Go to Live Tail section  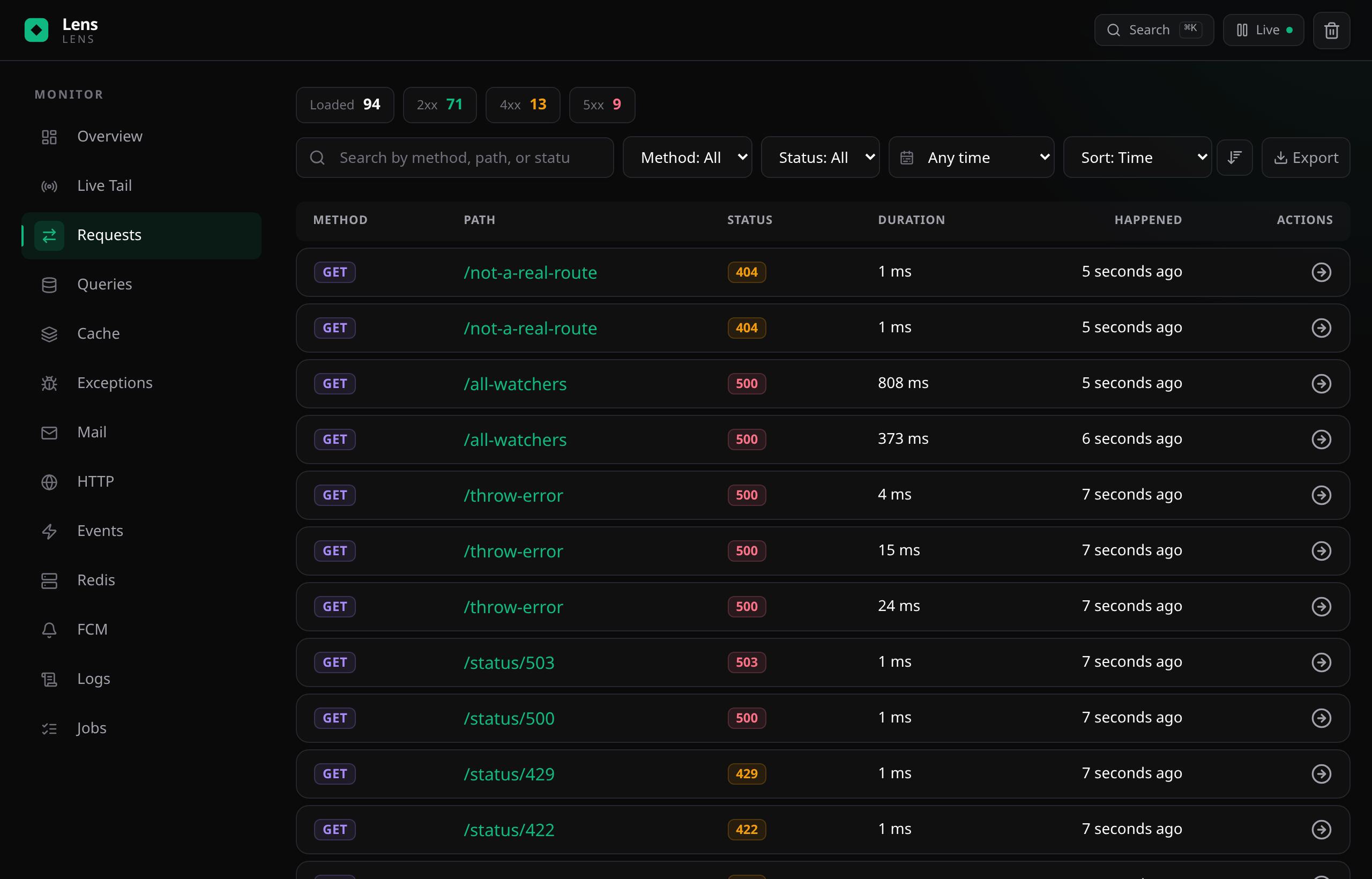point(141,186)
